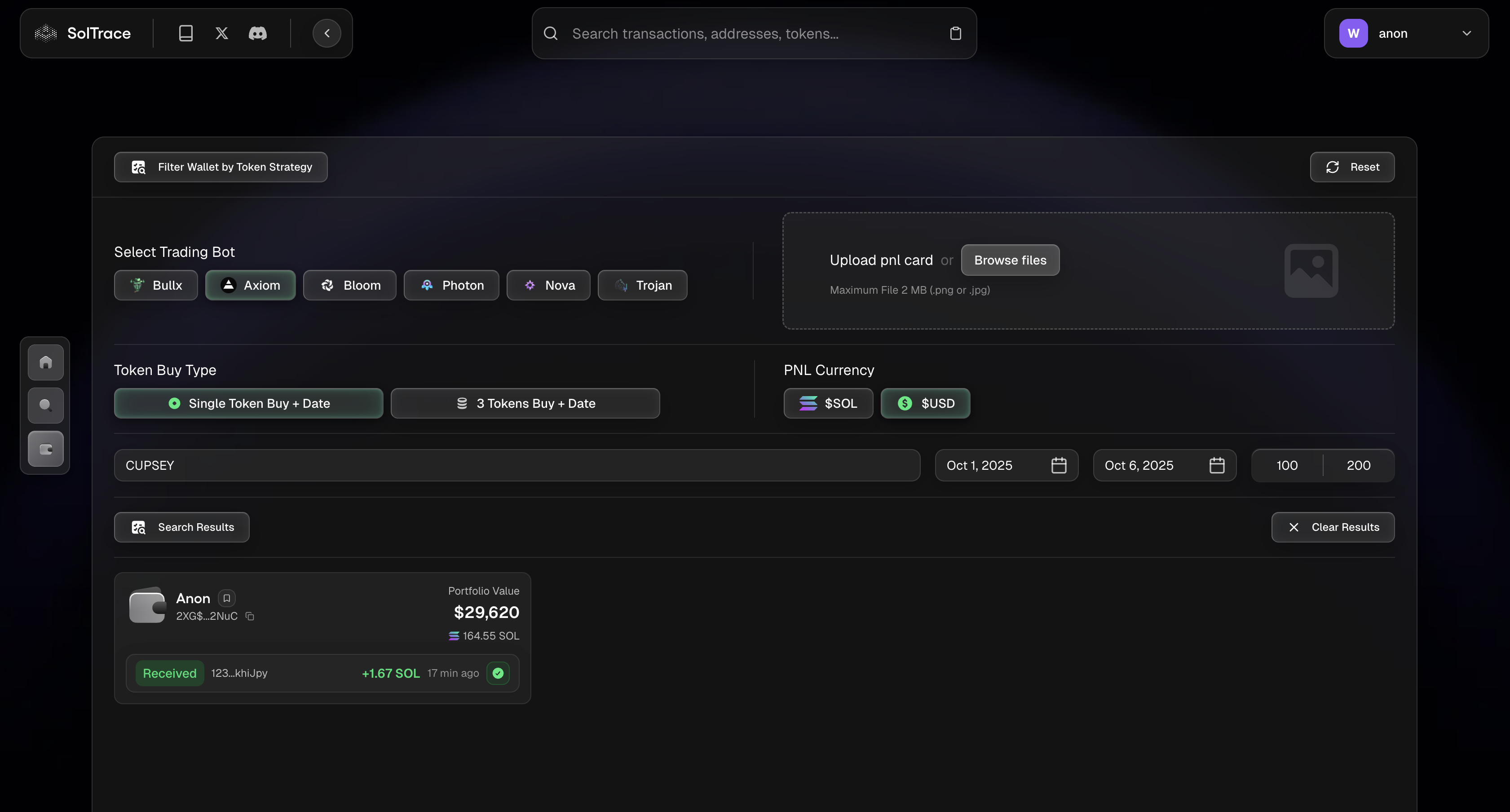Click the copy icon next to wallet address 2XG$...2NuC

250,616
